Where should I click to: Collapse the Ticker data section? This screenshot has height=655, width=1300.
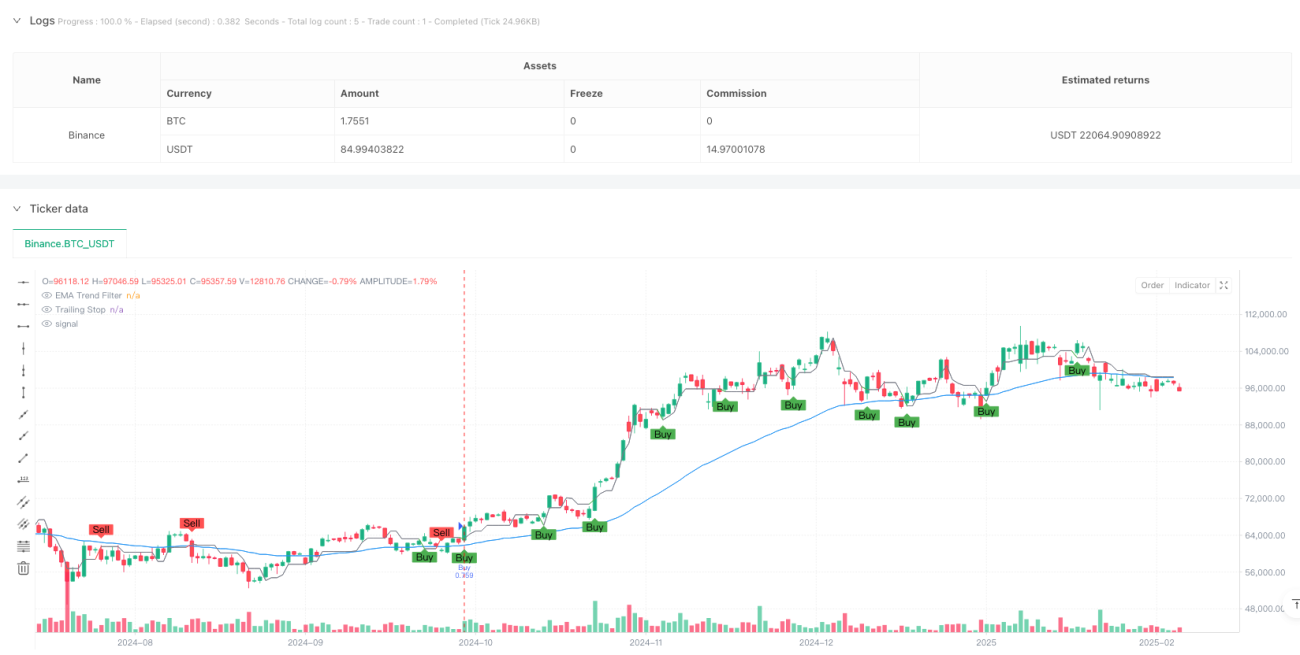click(17, 208)
